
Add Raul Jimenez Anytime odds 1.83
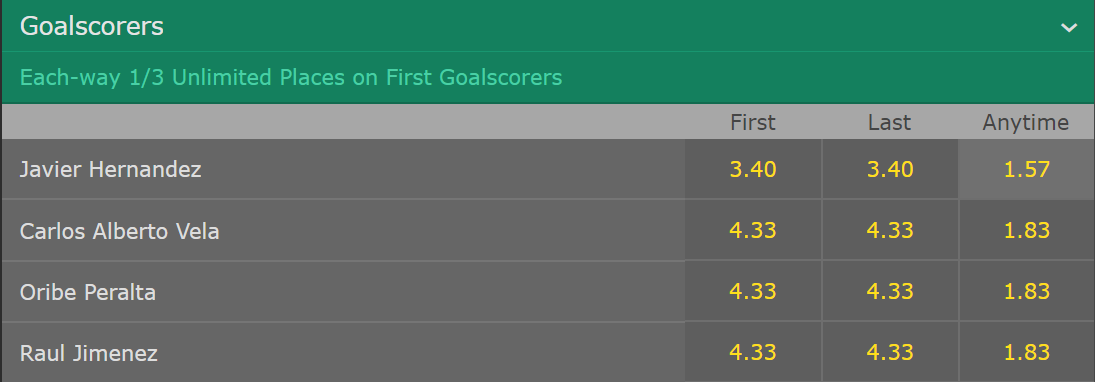pyautogui.click(x=1027, y=352)
